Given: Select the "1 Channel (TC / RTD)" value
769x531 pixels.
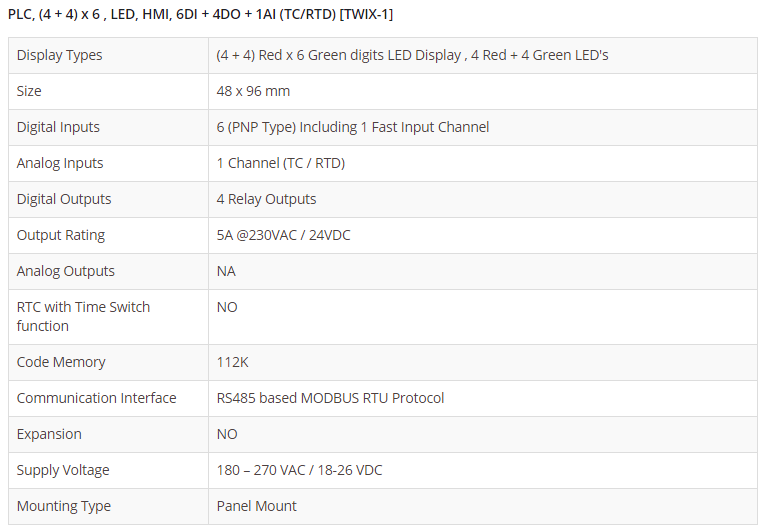Looking at the screenshot, I should click(281, 163).
